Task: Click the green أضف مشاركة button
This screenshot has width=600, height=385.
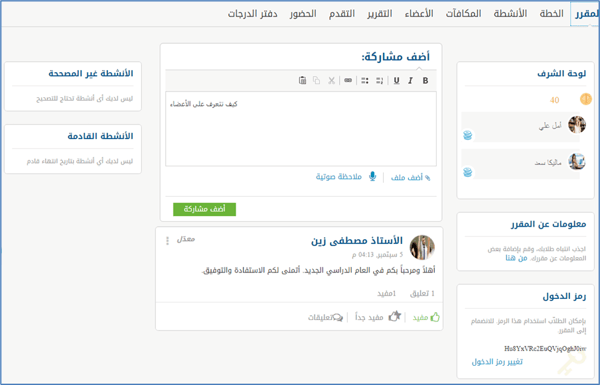Action: [204, 209]
